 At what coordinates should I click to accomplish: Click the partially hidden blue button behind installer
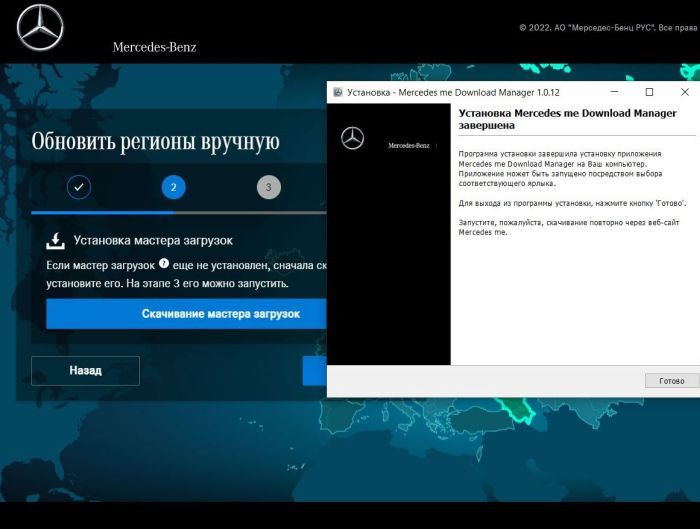pos(315,371)
